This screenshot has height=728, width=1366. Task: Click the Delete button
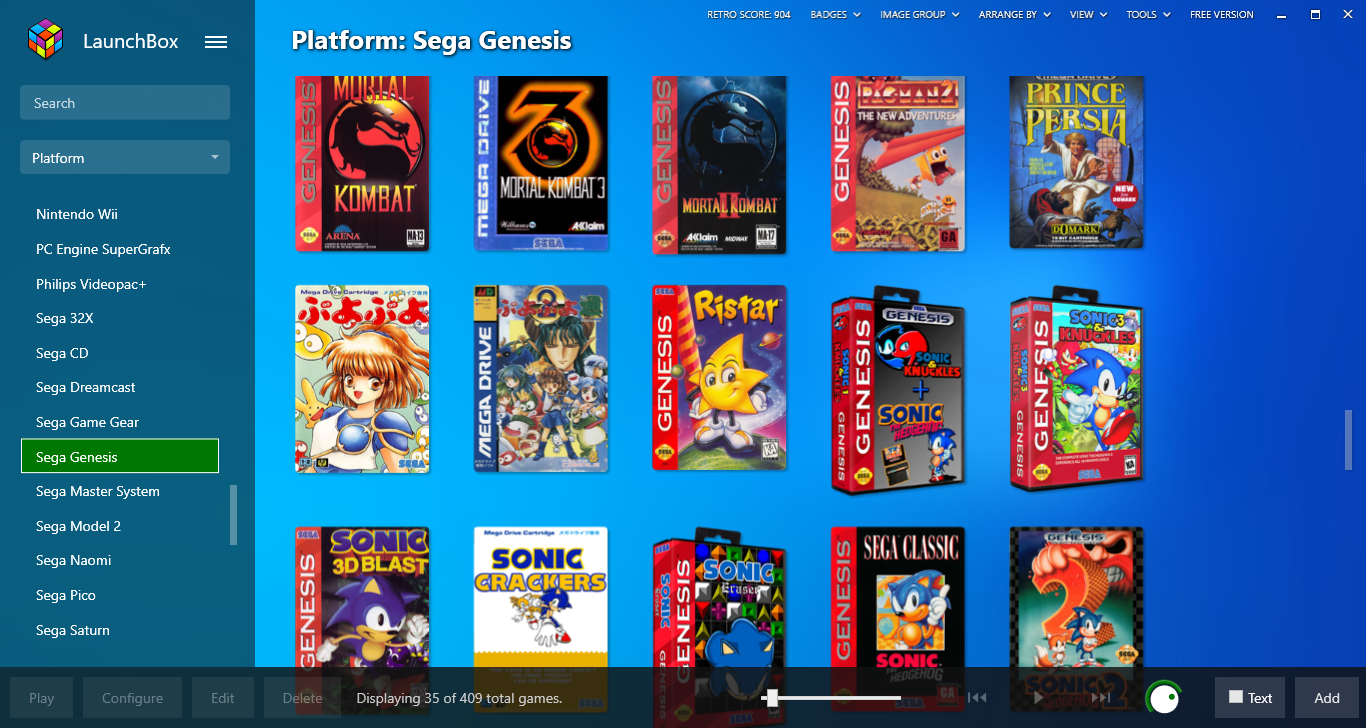point(302,698)
